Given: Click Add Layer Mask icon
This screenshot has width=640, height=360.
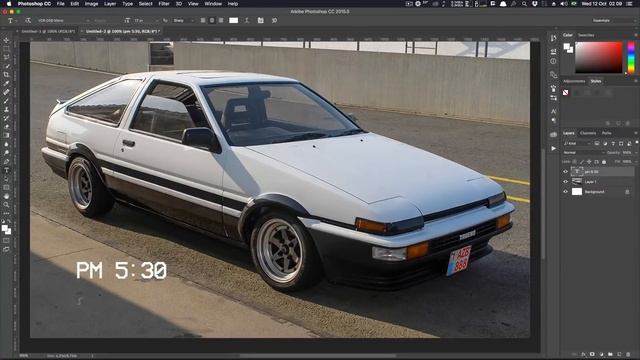Looking at the screenshot, I should (x=592, y=354).
